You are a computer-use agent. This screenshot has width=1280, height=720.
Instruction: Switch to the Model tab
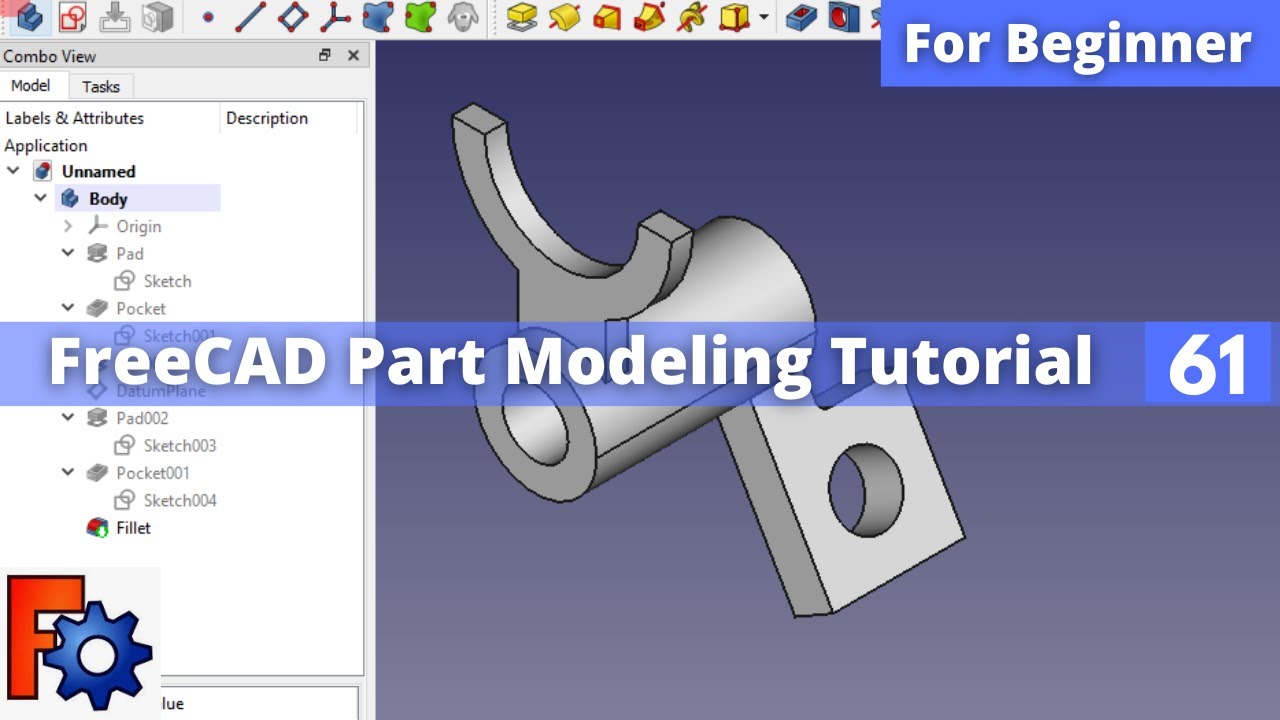[x=31, y=86]
